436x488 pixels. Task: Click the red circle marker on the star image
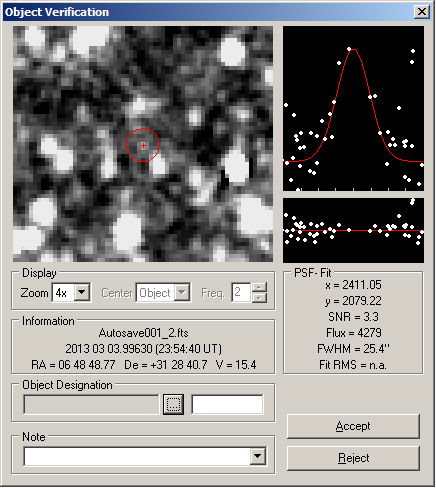[x=143, y=145]
